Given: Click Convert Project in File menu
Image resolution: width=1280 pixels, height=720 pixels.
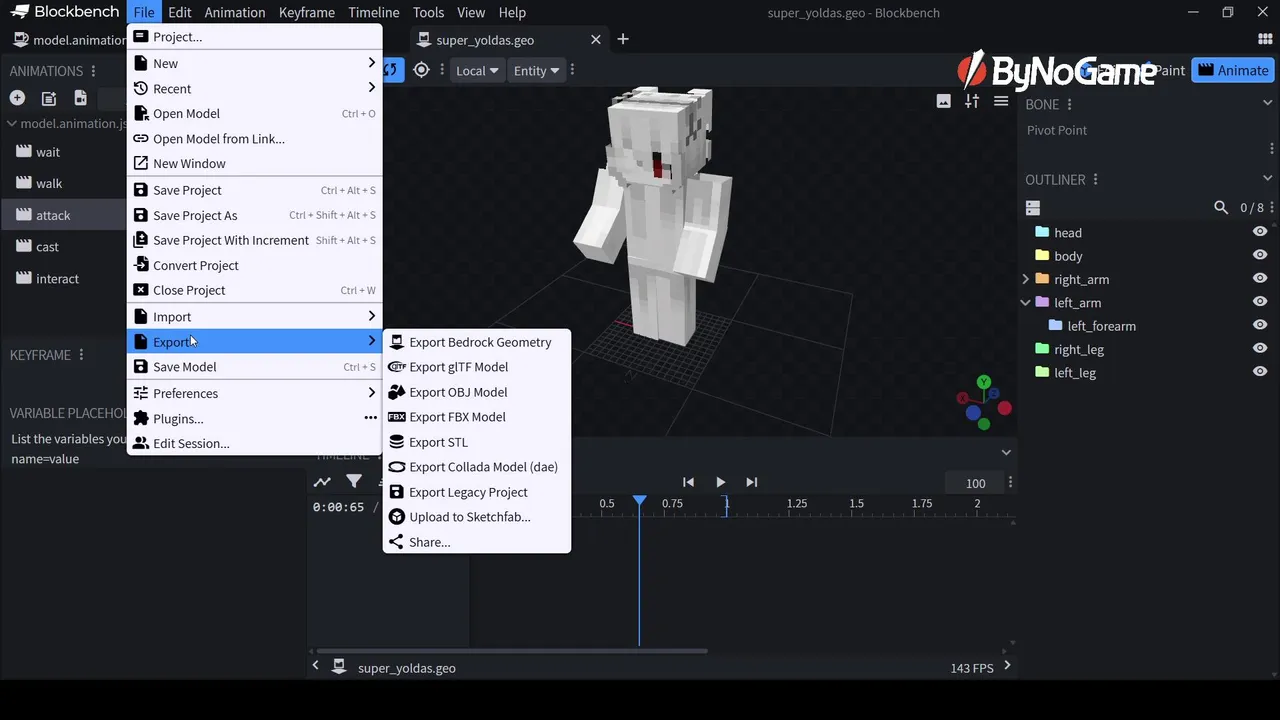Looking at the screenshot, I should tap(255, 265).
